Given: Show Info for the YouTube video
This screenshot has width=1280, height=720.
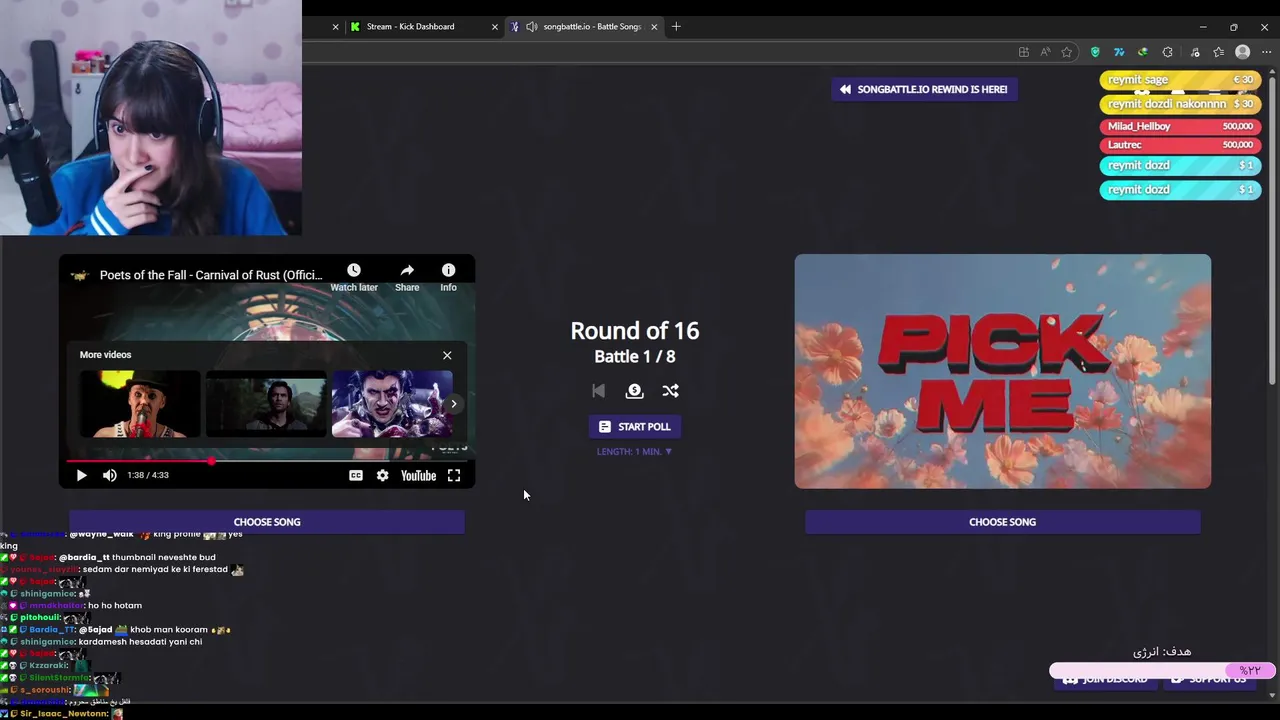Looking at the screenshot, I should pyautogui.click(x=448, y=277).
